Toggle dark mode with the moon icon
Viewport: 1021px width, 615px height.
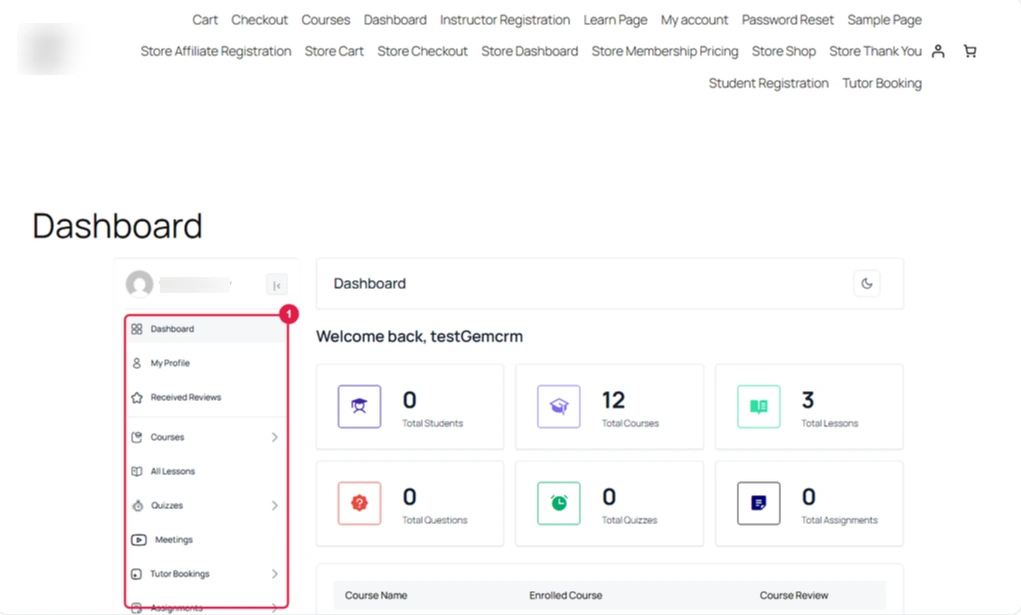(x=867, y=283)
